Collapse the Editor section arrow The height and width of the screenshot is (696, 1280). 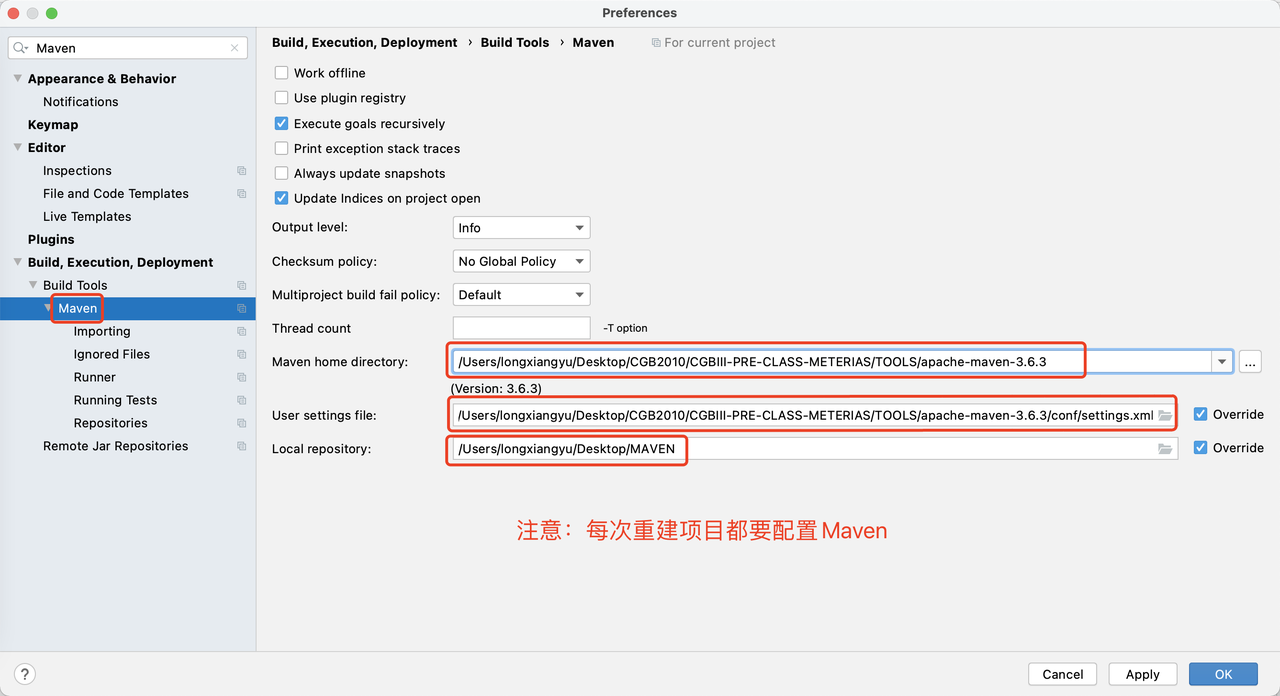point(18,147)
